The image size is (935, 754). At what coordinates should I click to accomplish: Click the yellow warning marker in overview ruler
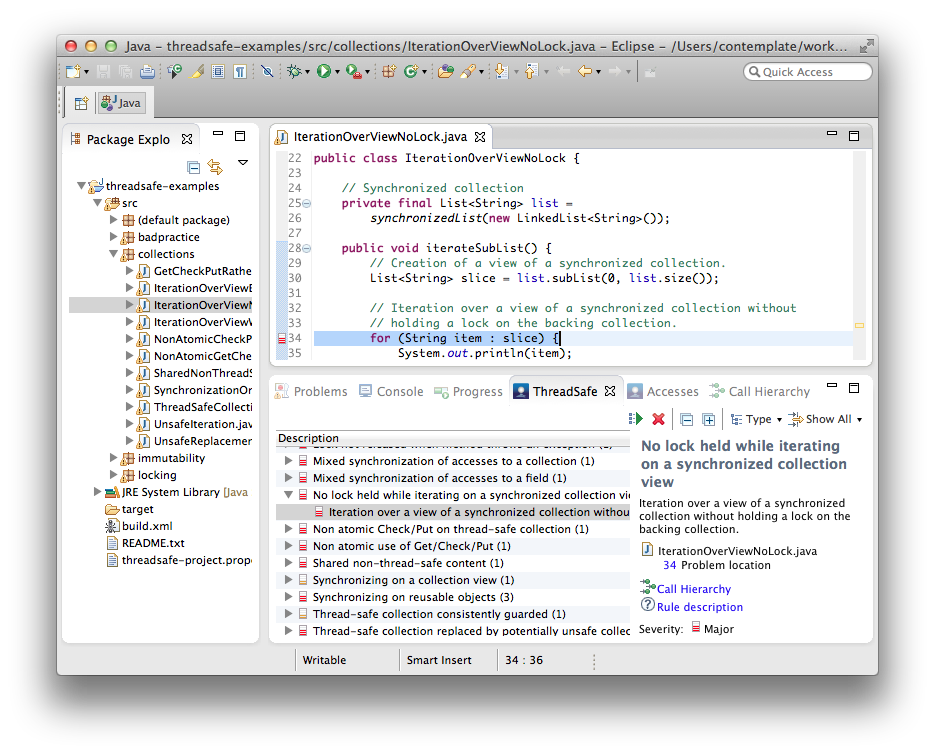(x=859, y=326)
